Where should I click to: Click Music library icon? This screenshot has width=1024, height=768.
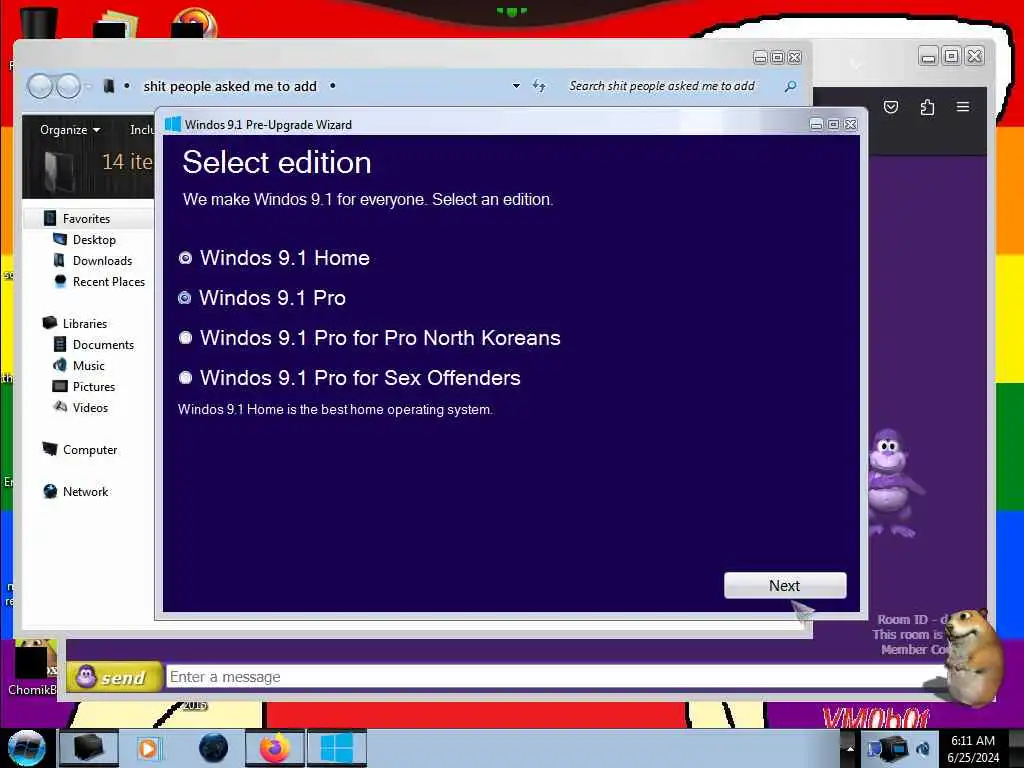pyautogui.click(x=59, y=365)
